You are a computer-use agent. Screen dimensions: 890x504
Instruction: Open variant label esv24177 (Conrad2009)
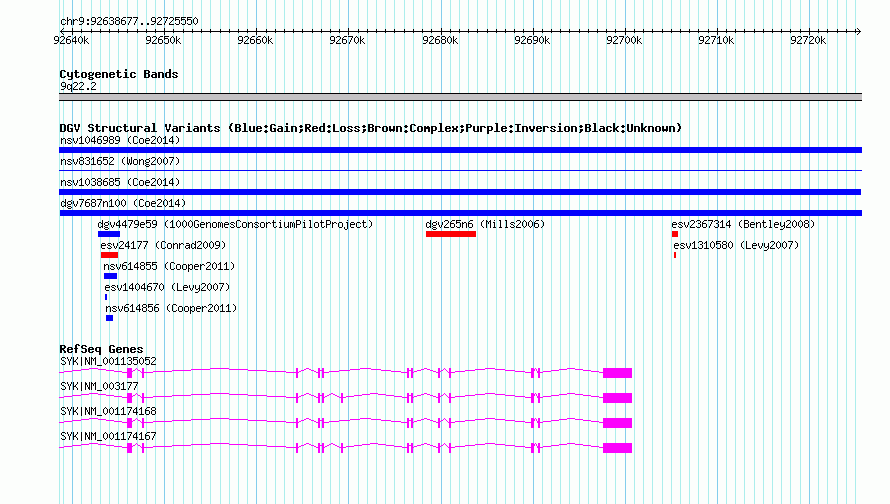click(163, 245)
